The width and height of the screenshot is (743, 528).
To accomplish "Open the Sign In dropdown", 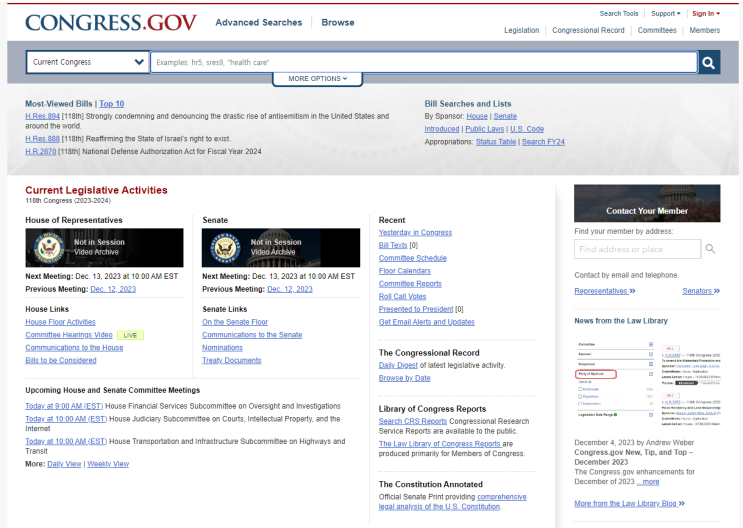I will (706, 14).
